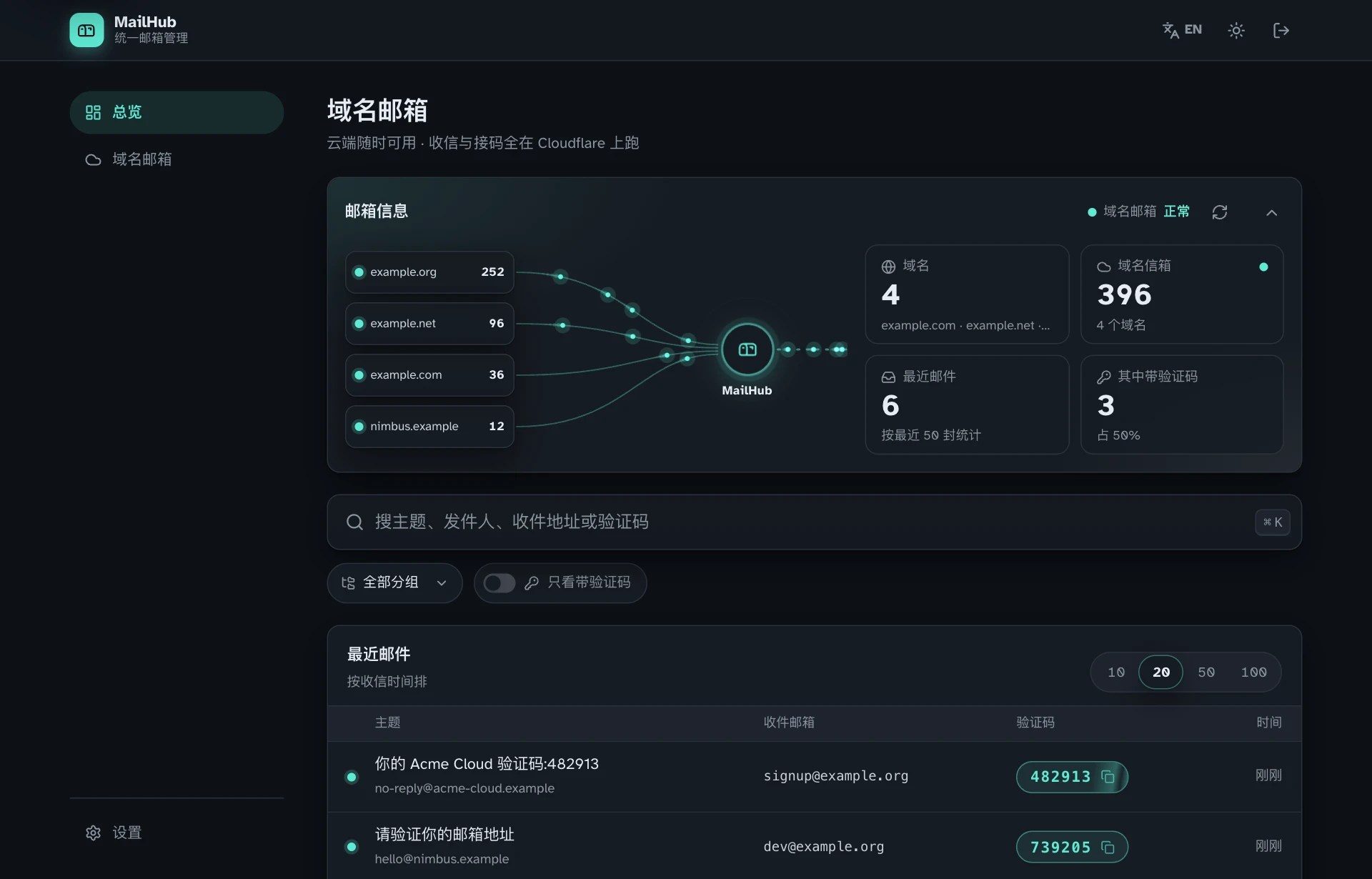Select the example.com domain chip
The height and width of the screenshot is (879, 1372).
pos(429,375)
